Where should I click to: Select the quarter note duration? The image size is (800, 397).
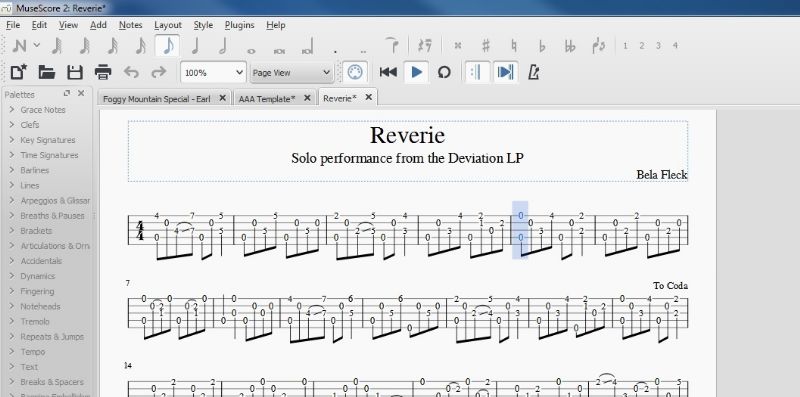pyautogui.click(x=195, y=46)
